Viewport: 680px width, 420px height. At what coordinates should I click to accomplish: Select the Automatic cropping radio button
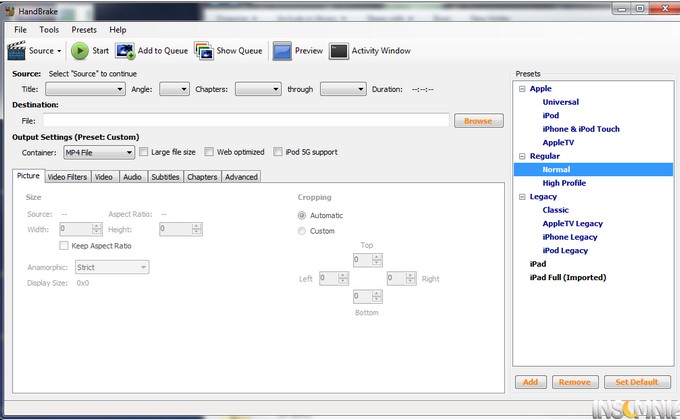tap(302, 215)
